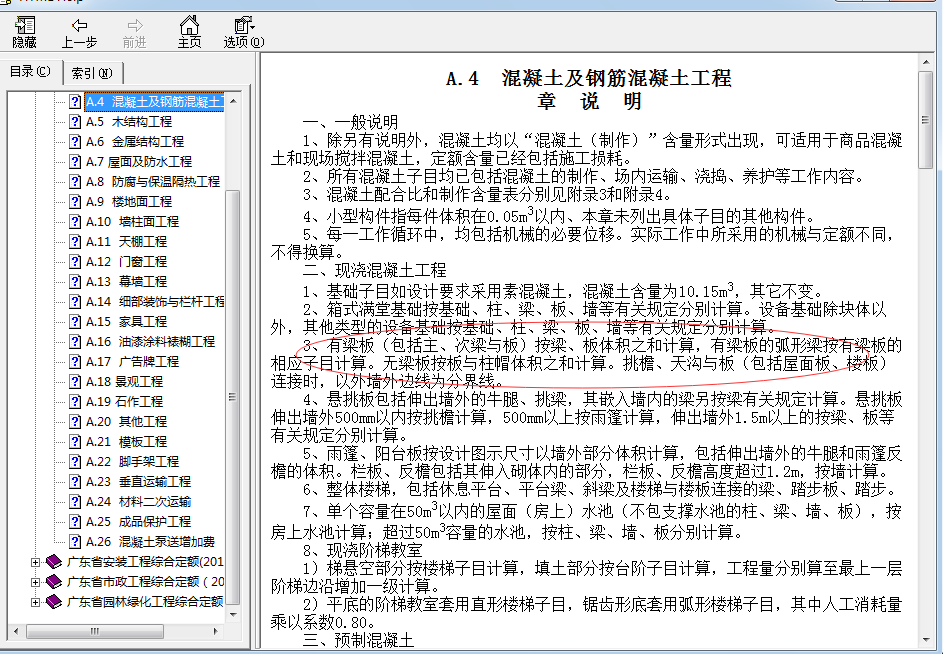The image size is (943, 654).
Task: Click the page icon beside A.21 模板工程
Action: pyautogui.click(x=75, y=441)
